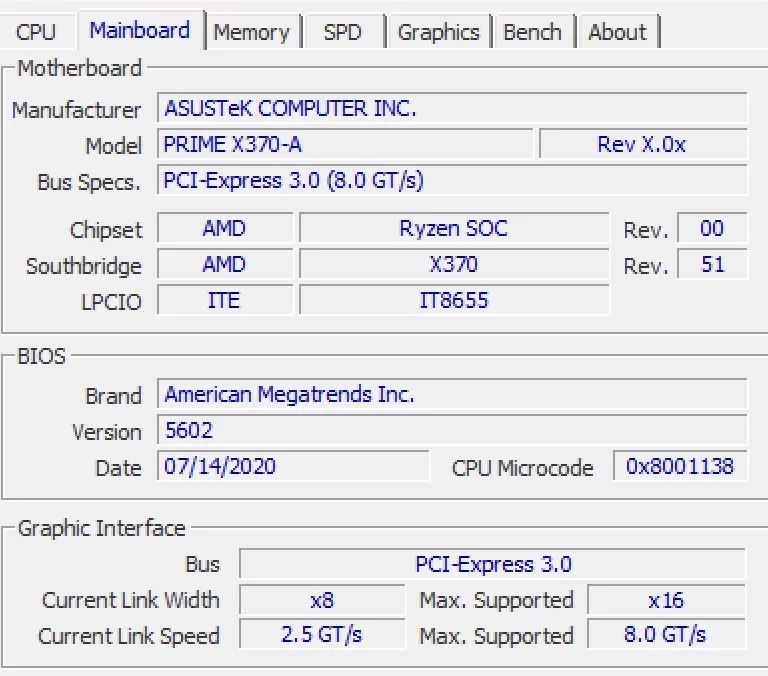Select the Mainboard tab

click(140, 30)
